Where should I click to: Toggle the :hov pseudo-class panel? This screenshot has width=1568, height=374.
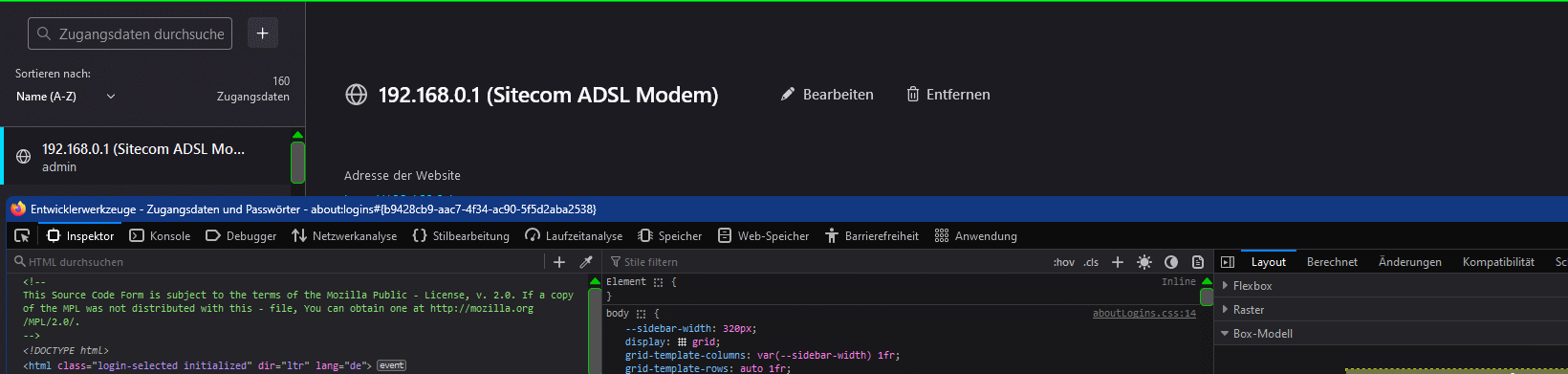(1064, 262)
